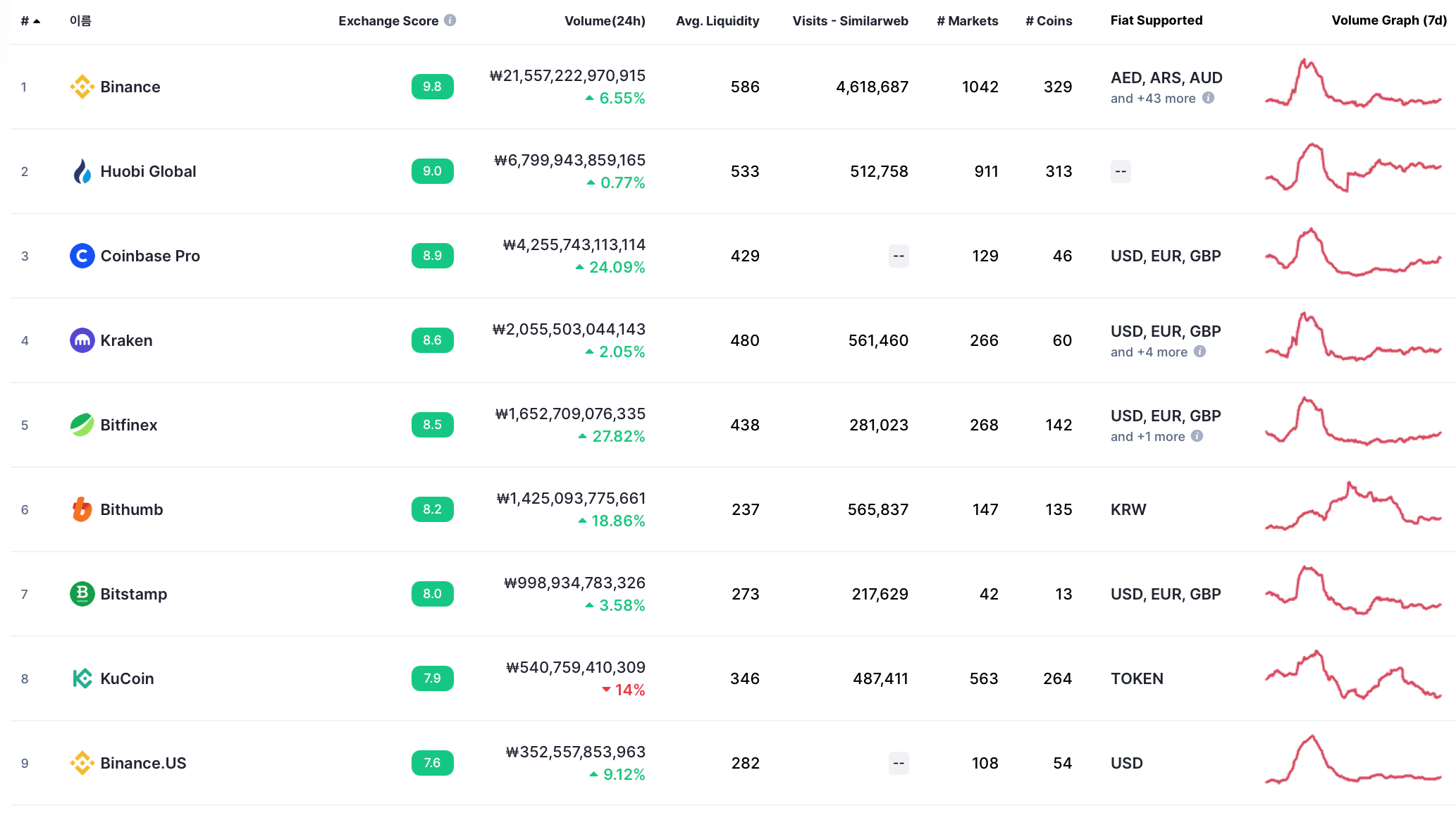Click the Huobi Global flame logo
Image resolution: width=1456 pixels, height=813 pixels.
click(x=82, y=171)
